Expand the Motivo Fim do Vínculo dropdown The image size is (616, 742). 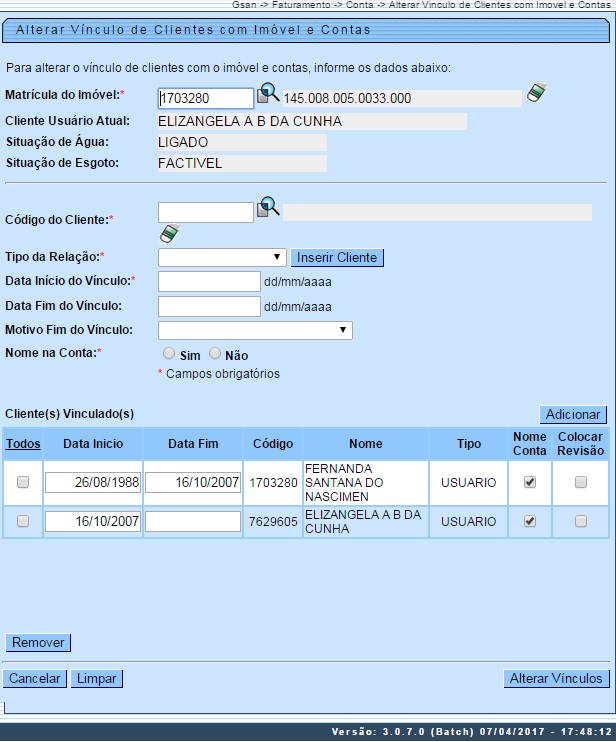[255, 330]
